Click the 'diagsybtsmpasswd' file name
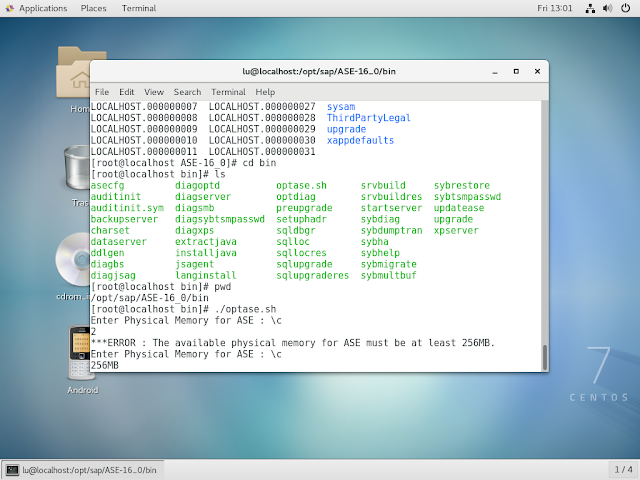 click(220, 219)
